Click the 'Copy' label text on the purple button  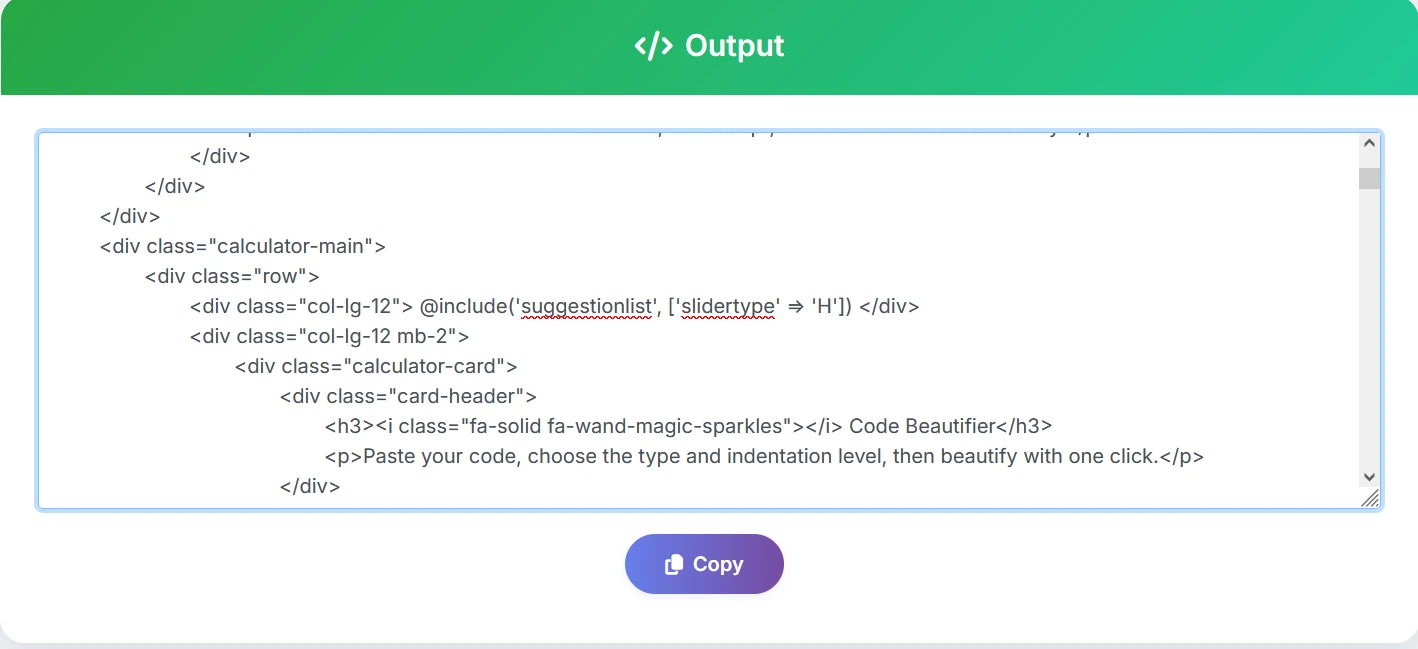[718, 563]
